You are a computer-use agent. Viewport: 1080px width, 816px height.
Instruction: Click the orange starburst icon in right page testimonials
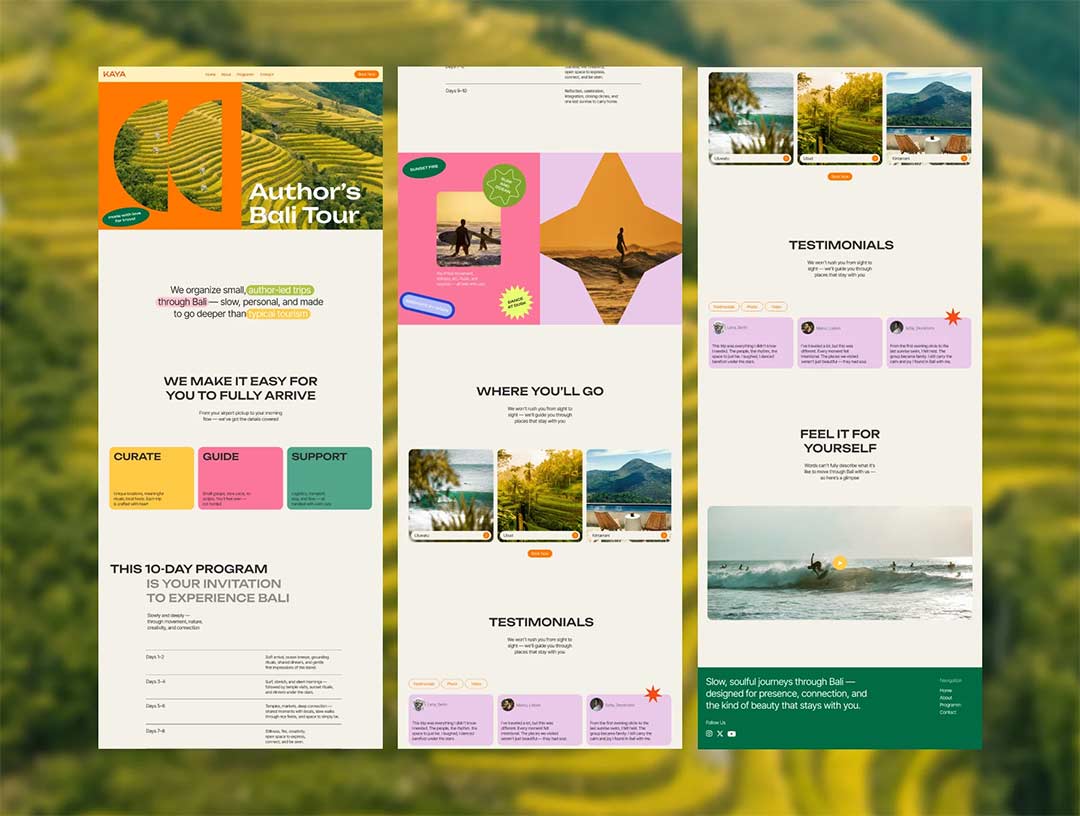tap(953, 317)
